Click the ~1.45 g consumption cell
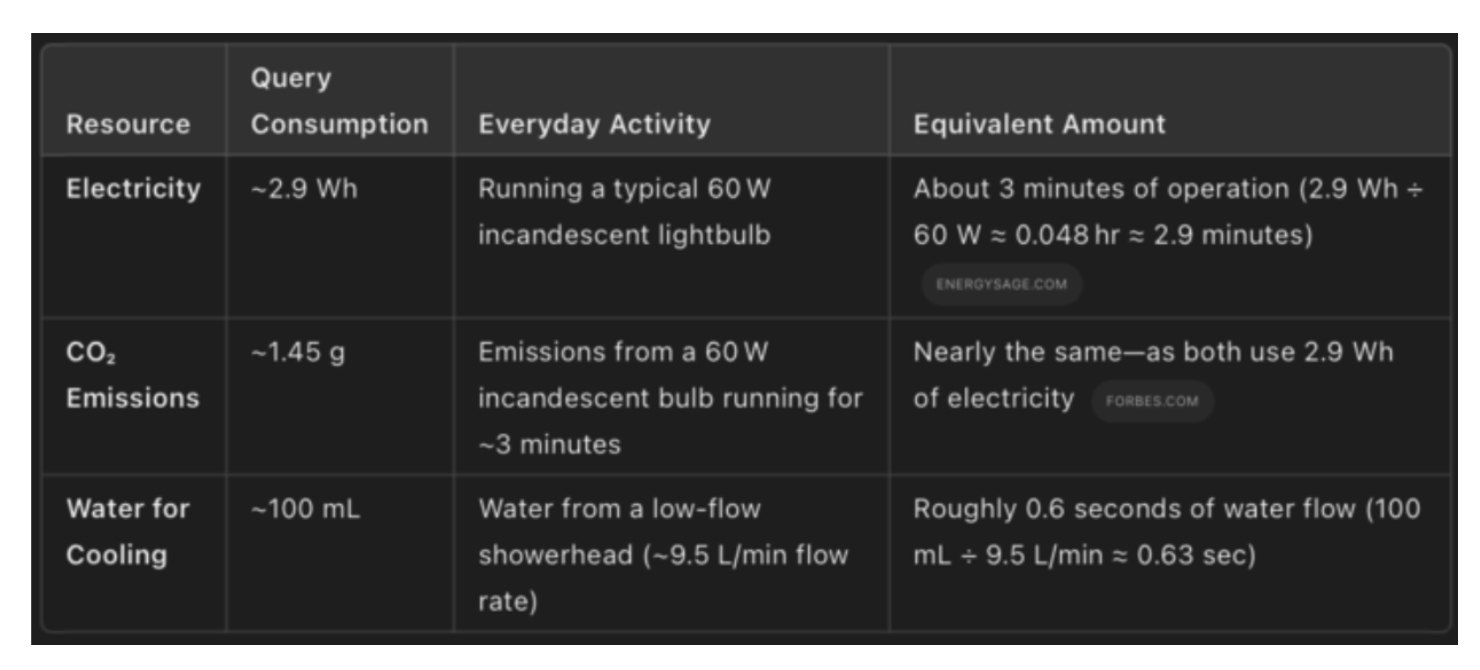The image size is (1480, 670). [x=298, y=353]
